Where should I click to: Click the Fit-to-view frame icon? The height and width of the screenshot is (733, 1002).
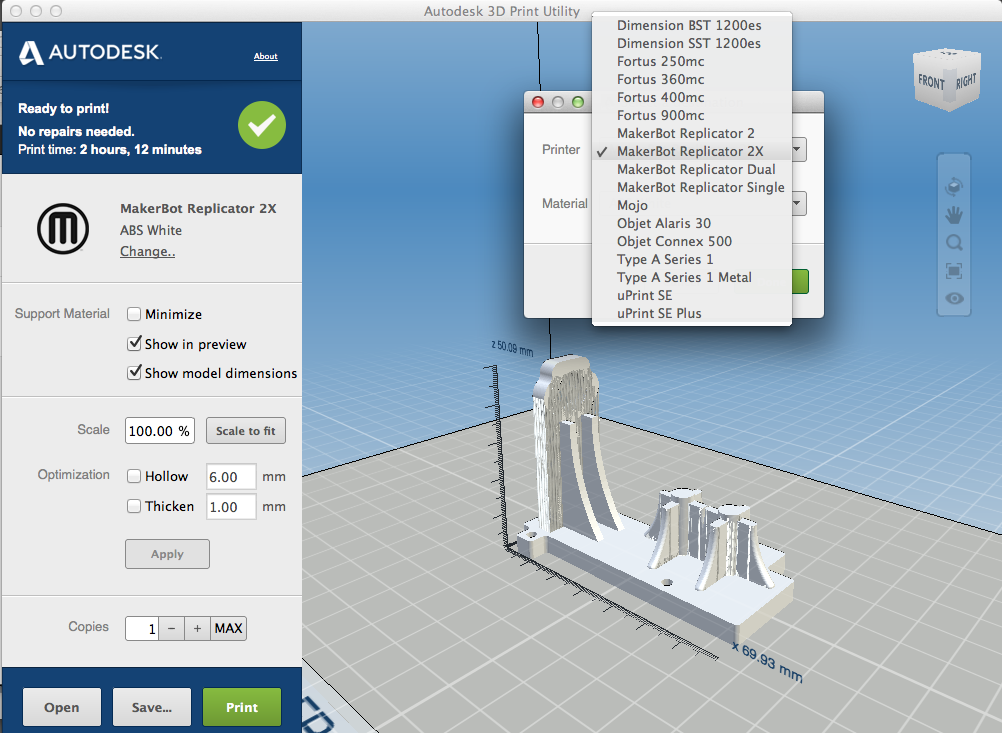point(953,270)
